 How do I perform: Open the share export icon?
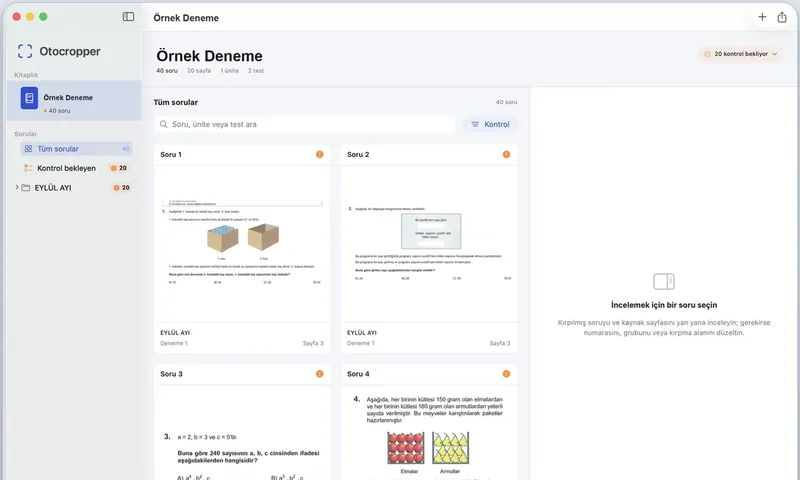pos(782,17)
